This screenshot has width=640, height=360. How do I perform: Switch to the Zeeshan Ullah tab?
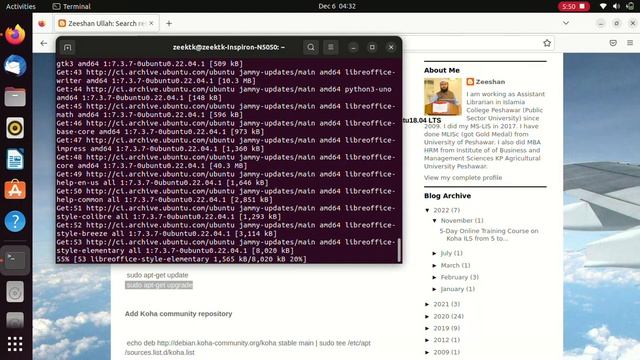click(x=107, y=24)
